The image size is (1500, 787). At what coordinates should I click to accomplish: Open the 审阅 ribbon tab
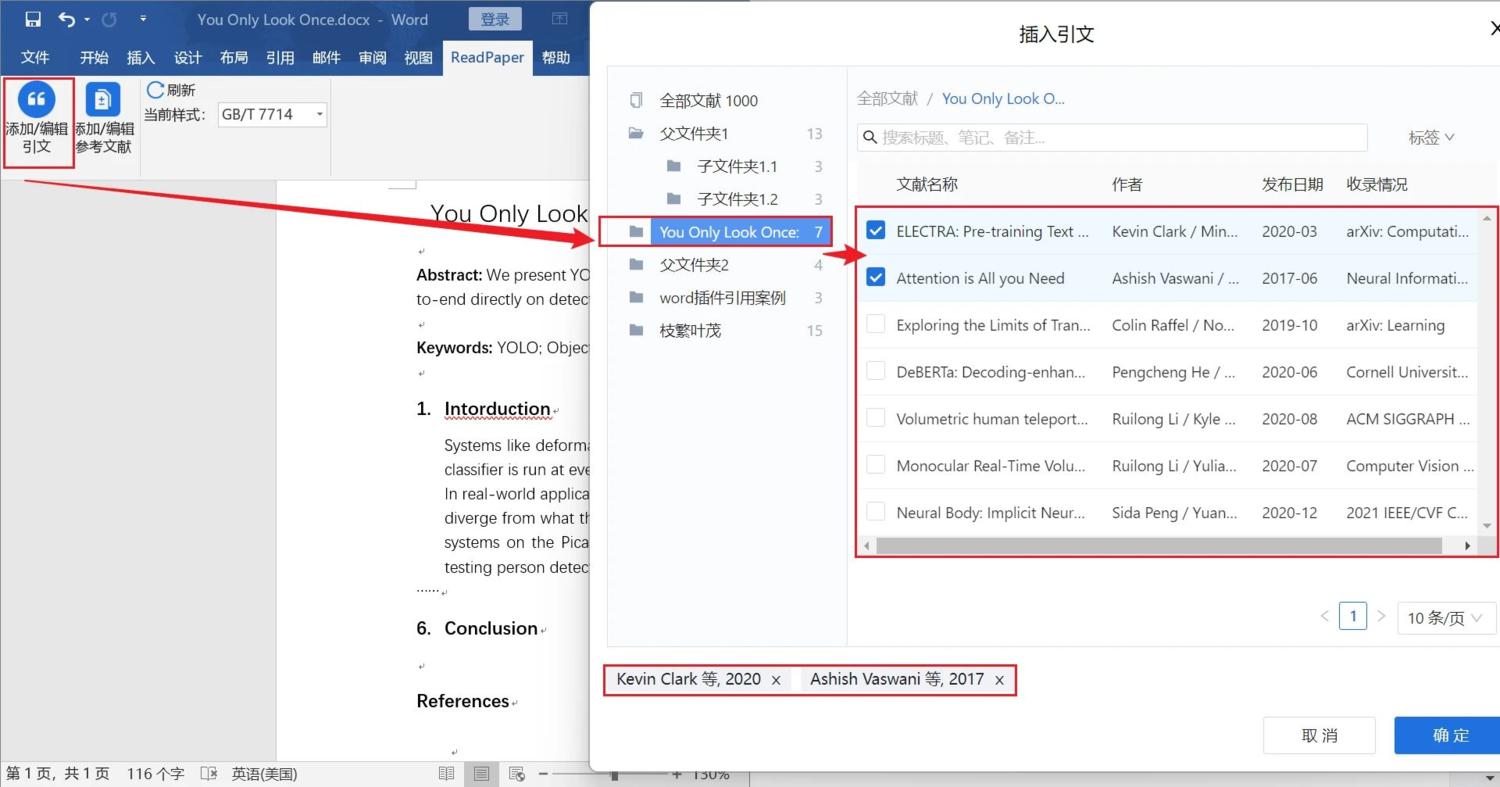372,57
